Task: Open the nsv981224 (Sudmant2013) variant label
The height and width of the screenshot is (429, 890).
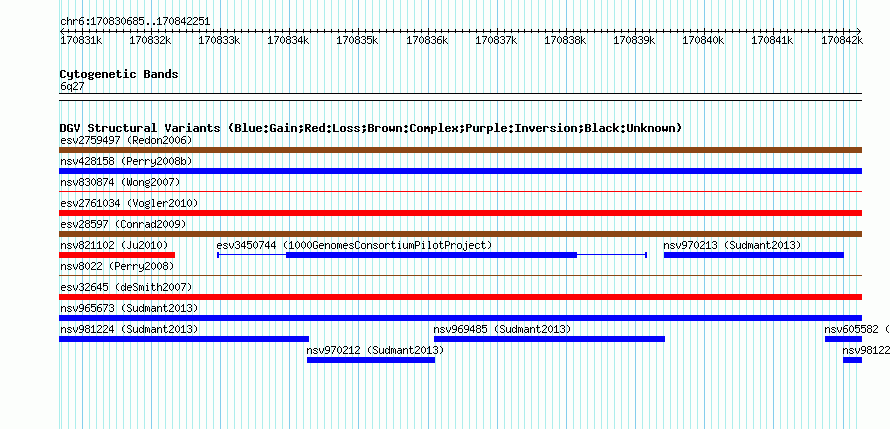Action: click(129, 329)
